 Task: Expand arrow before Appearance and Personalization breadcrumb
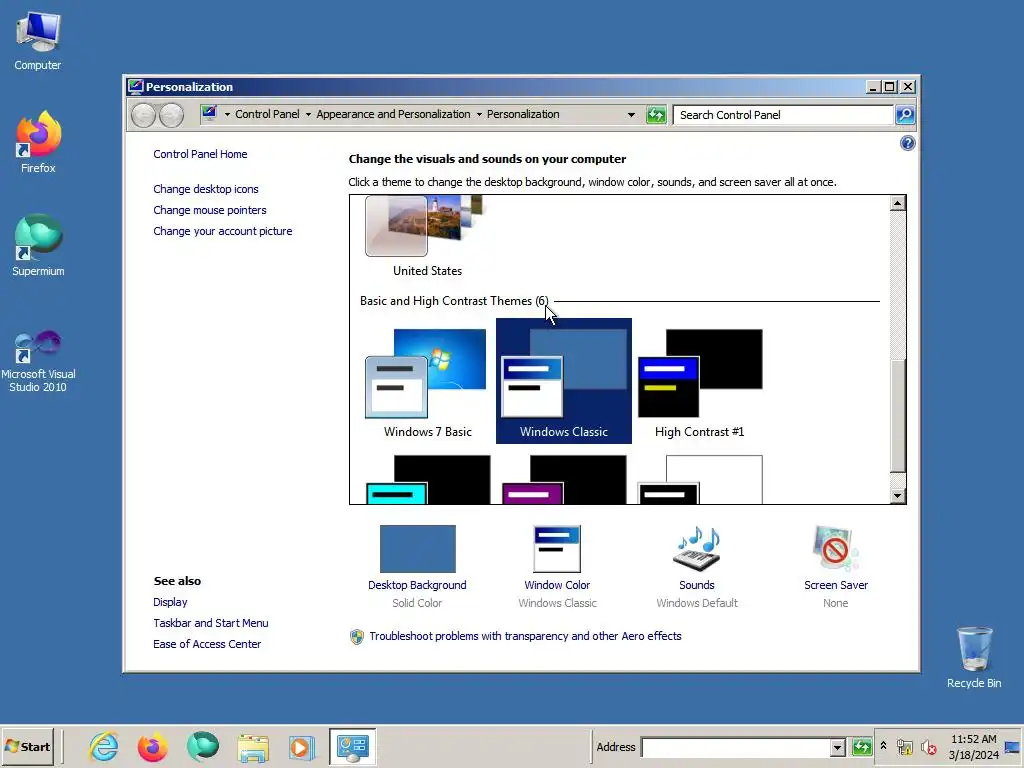pos(308,114)
